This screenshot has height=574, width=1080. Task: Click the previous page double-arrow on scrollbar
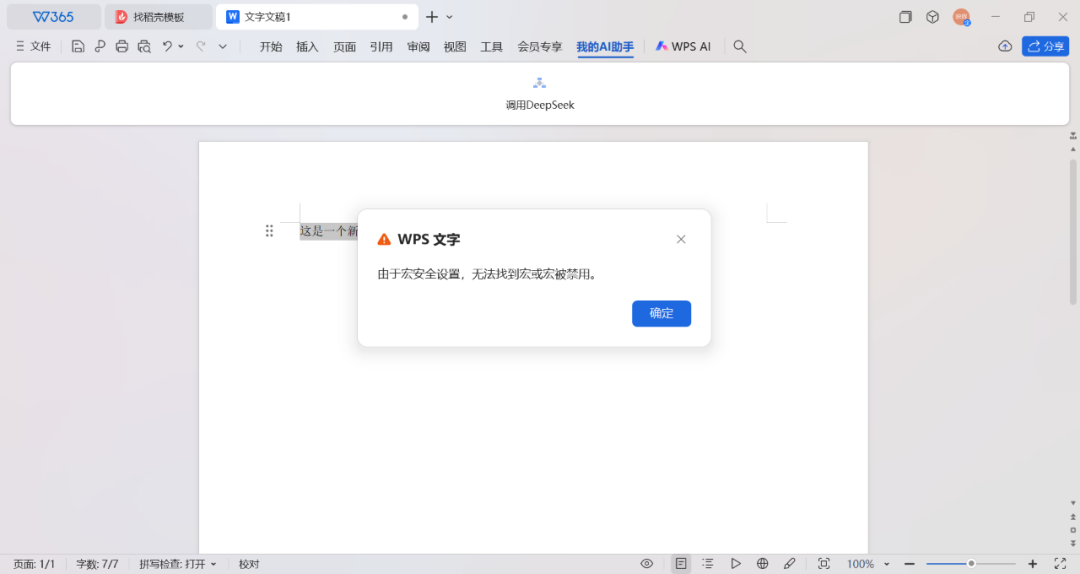click(x=1073, y=517)
